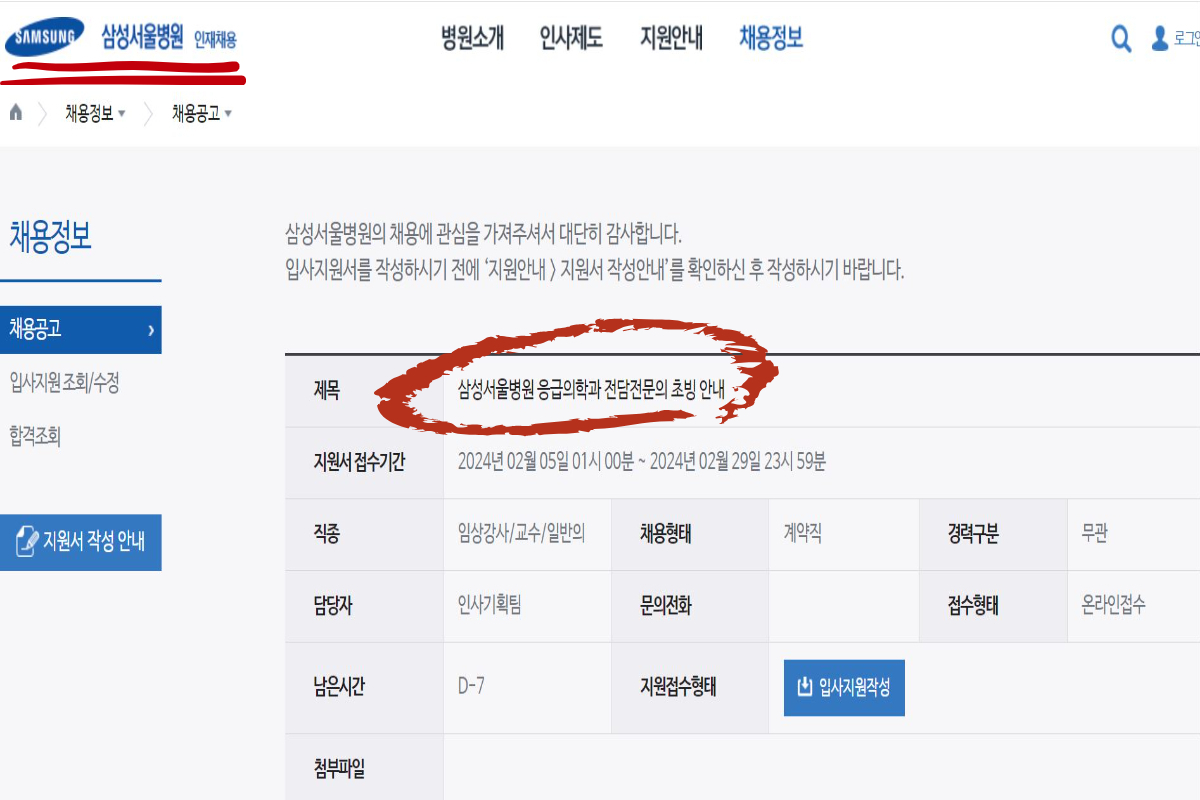Click the login user icon

[1160, 39]
